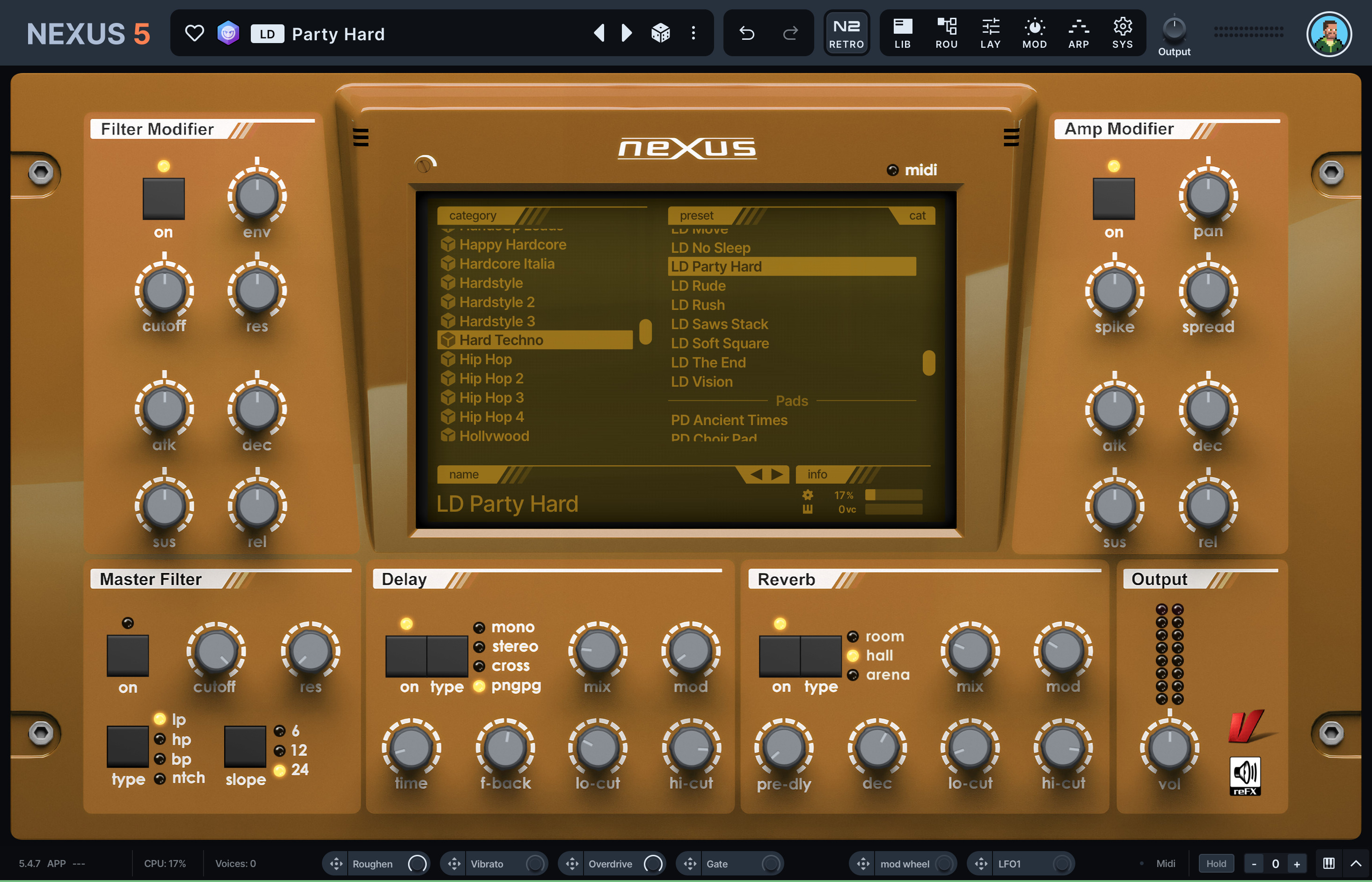Toggle Filter Modifier on button
Screen dimensions: 1372x882
[164, 199]
